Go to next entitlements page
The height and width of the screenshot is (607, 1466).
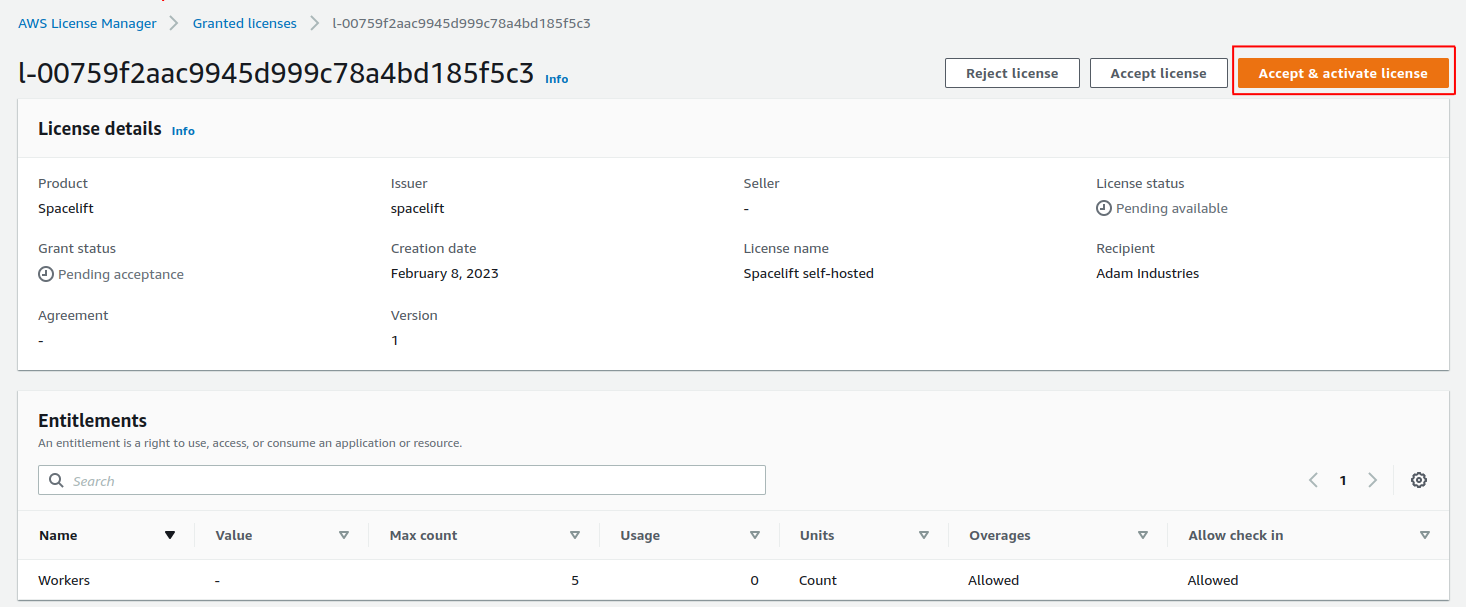click(1373, 480)
